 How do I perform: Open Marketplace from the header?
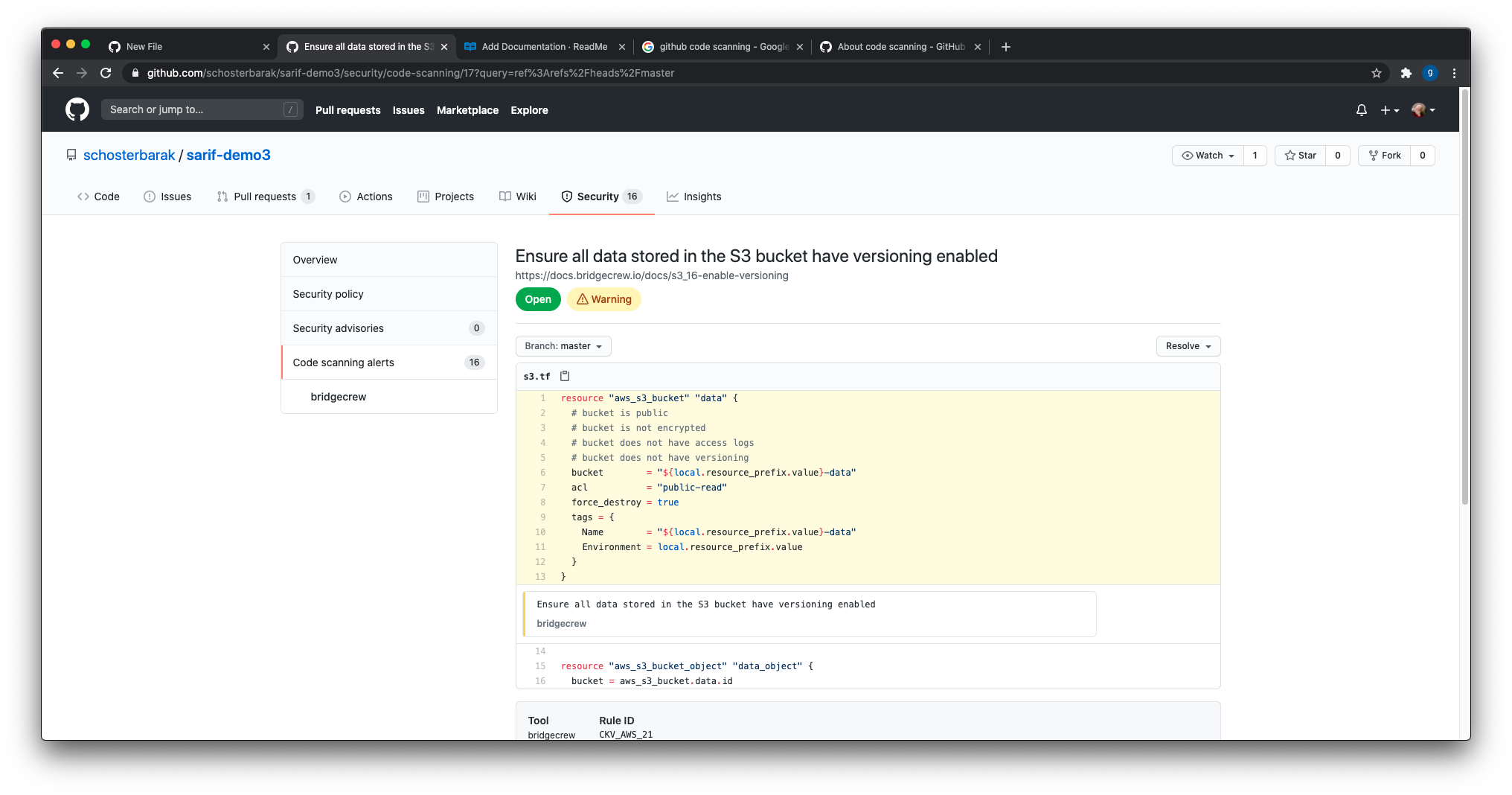(x=468, y=110)
